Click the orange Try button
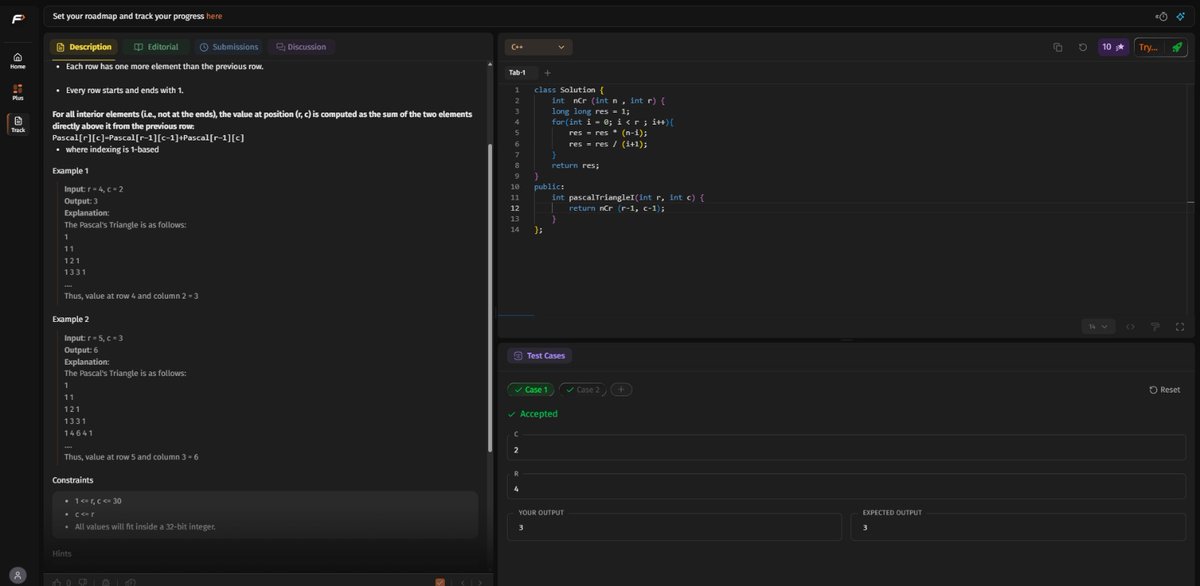This screenshot has width=1200, height=586. [1148, 47]
